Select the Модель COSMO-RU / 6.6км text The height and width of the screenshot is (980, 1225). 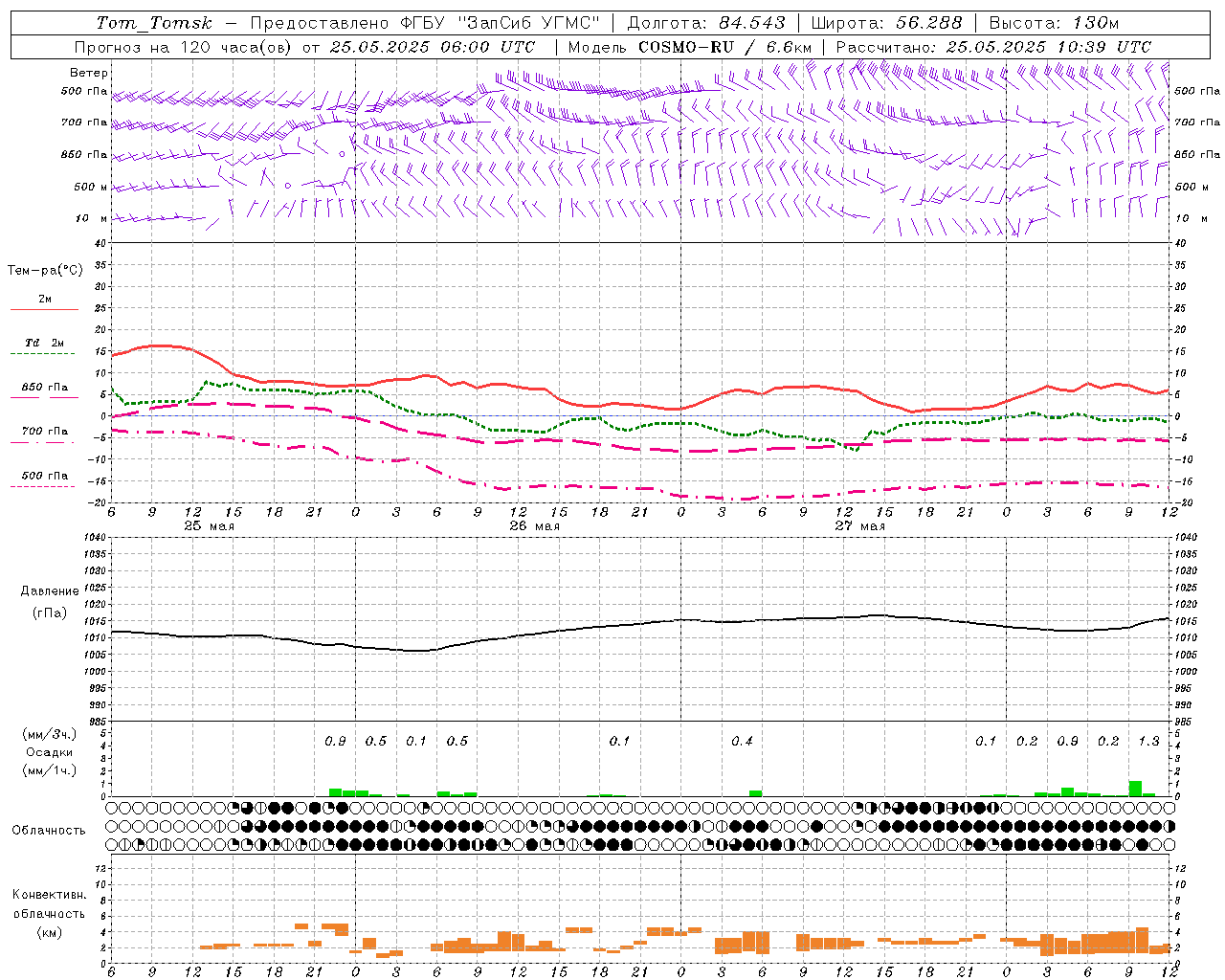coord(690,47)
